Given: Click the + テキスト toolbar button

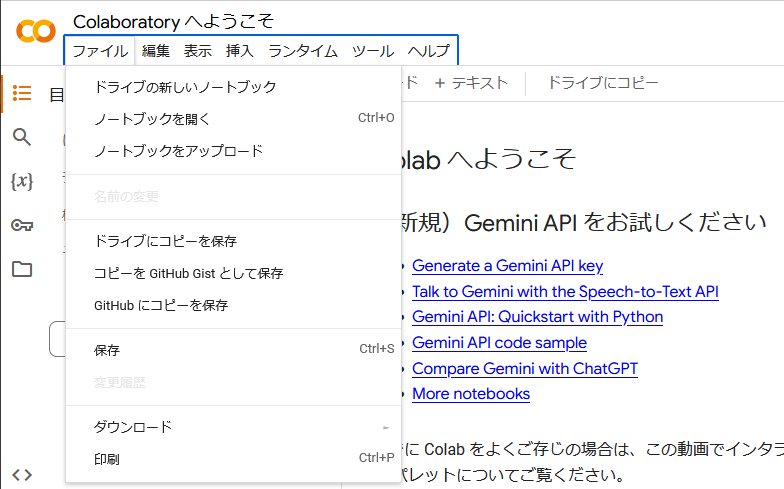Looking at the screenshot, I should coord(471,83).
